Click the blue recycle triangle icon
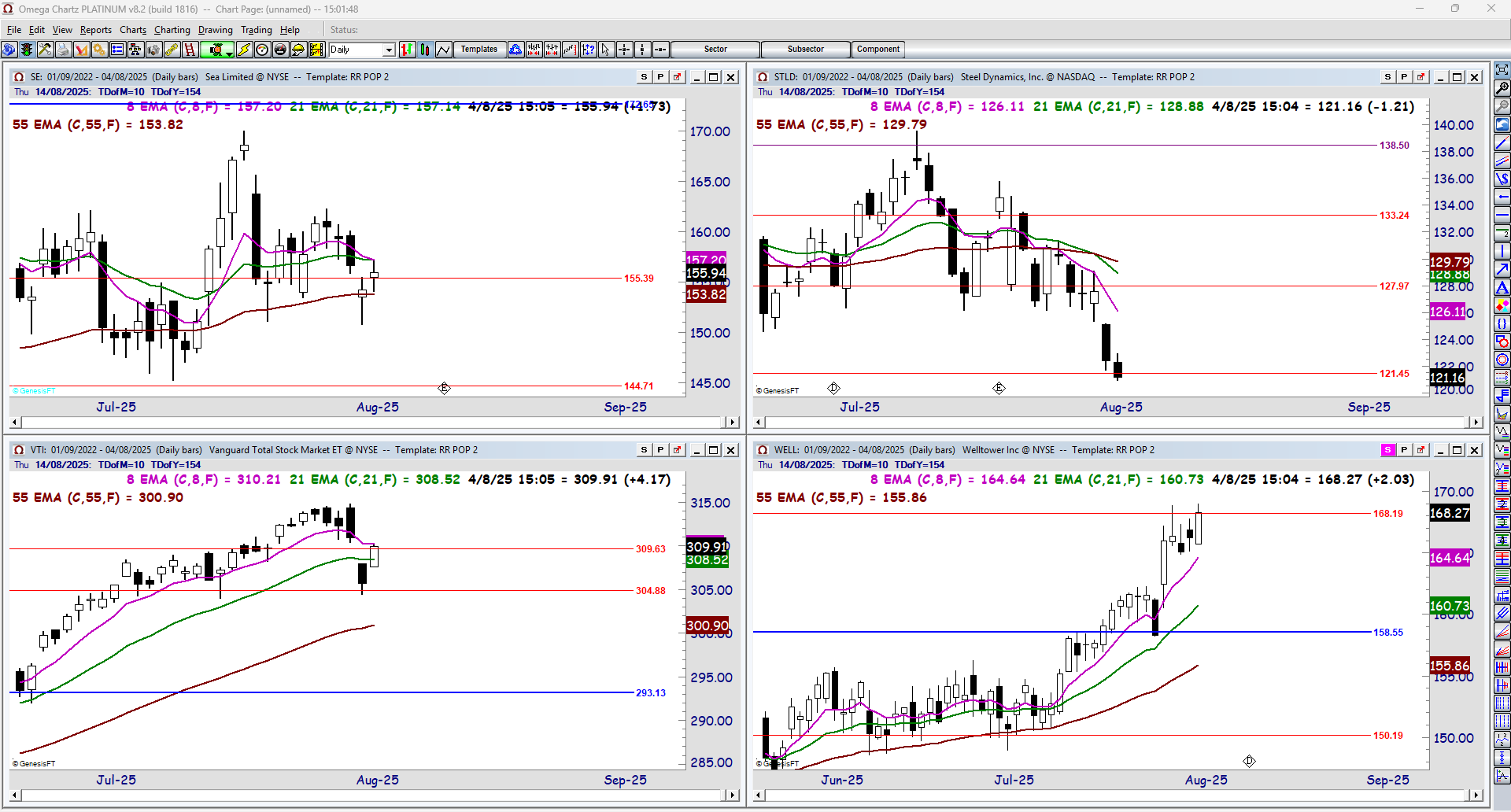The width and height of the screenshot is (1511, 812). (x=515, y=50)
